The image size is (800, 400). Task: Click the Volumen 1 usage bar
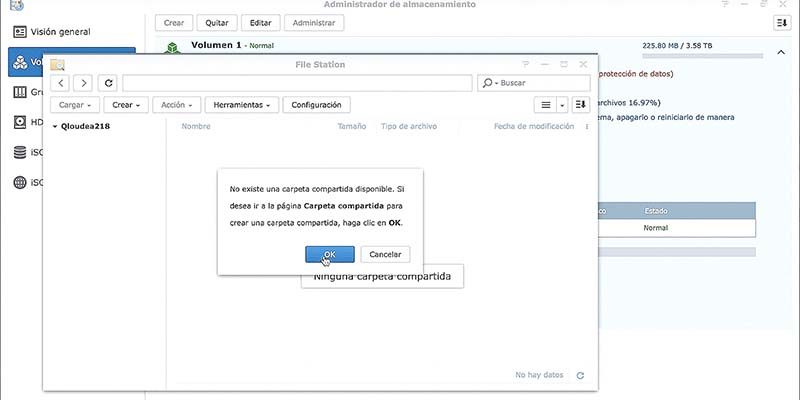tap(703, 55)
